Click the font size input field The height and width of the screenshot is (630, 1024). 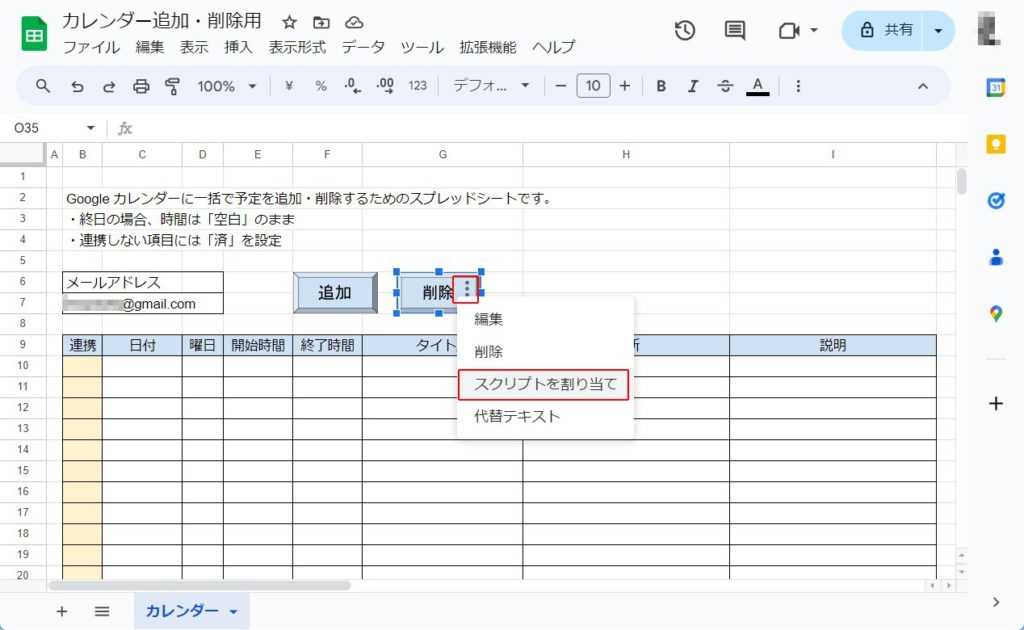click(x=593, y=86)
